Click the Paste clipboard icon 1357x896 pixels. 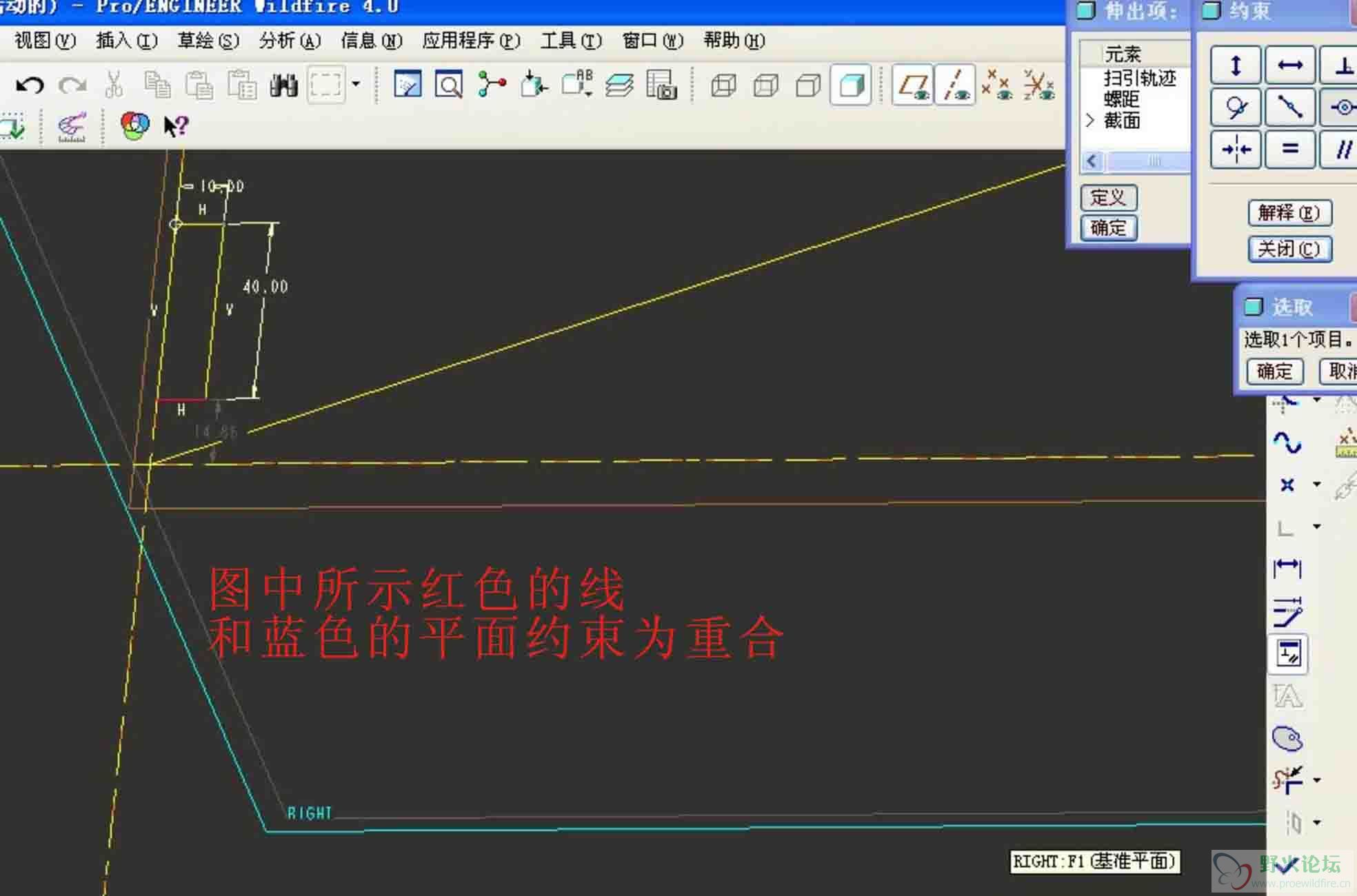pyautogui.click(x=199, y=84)
